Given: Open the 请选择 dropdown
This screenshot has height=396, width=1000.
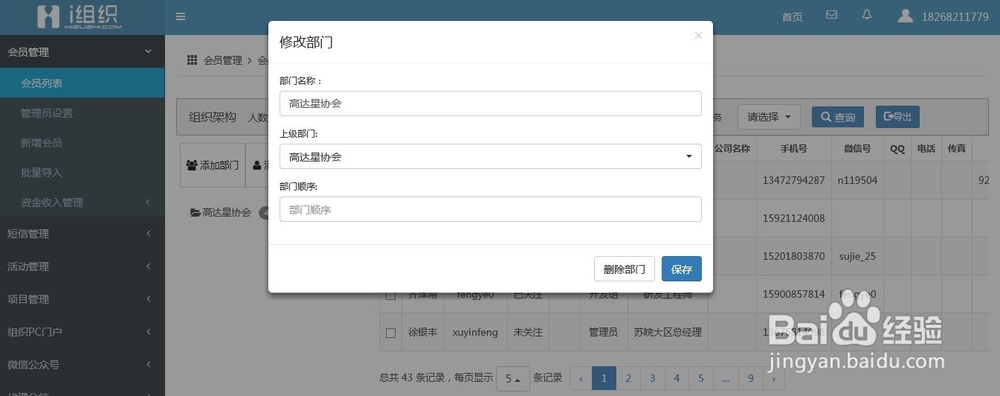Looking at the screenshot, I should click(768, 117).
